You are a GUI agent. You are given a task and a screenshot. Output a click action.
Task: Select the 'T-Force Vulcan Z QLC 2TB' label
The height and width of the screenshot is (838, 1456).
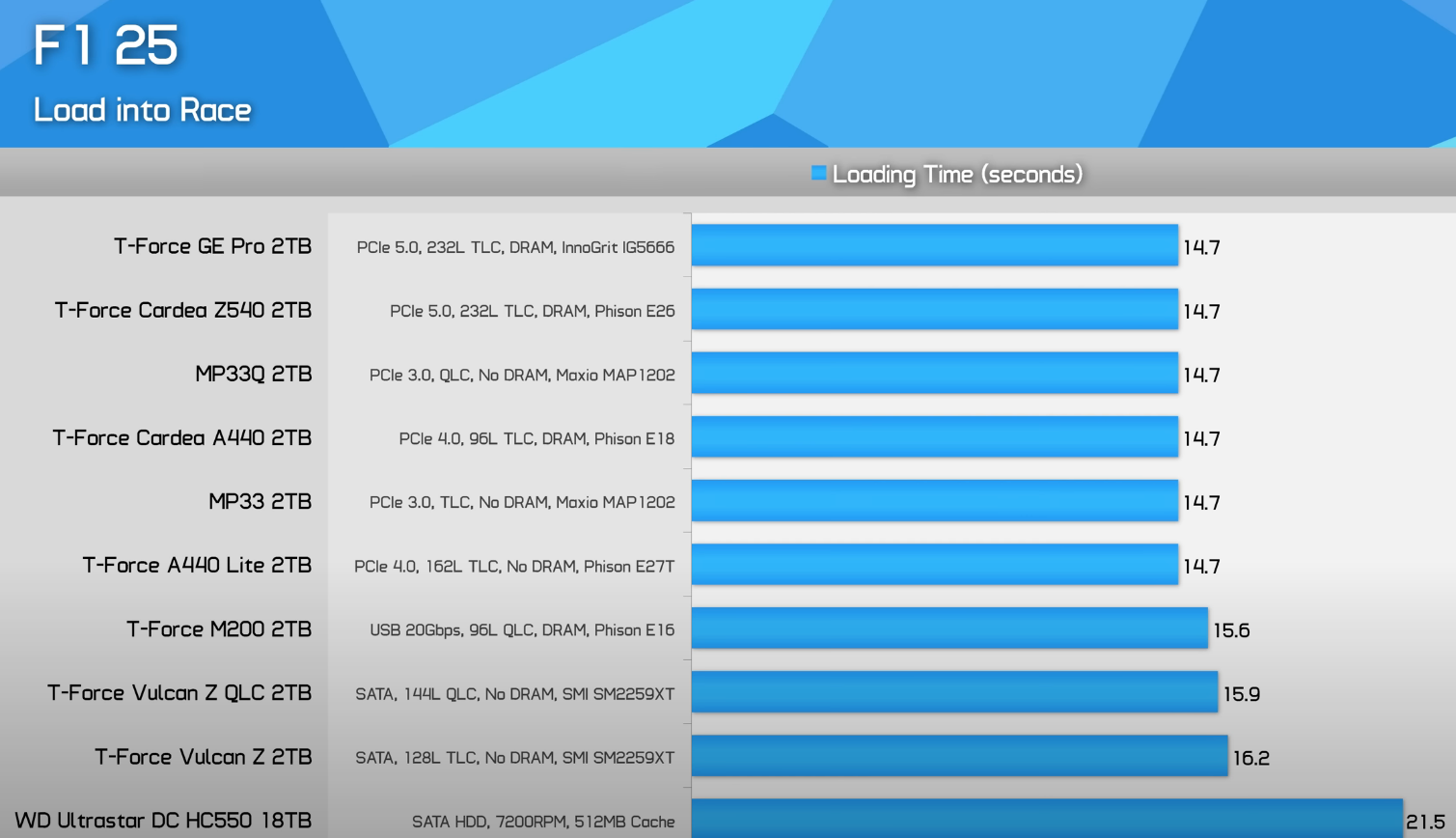click(179, 693)
